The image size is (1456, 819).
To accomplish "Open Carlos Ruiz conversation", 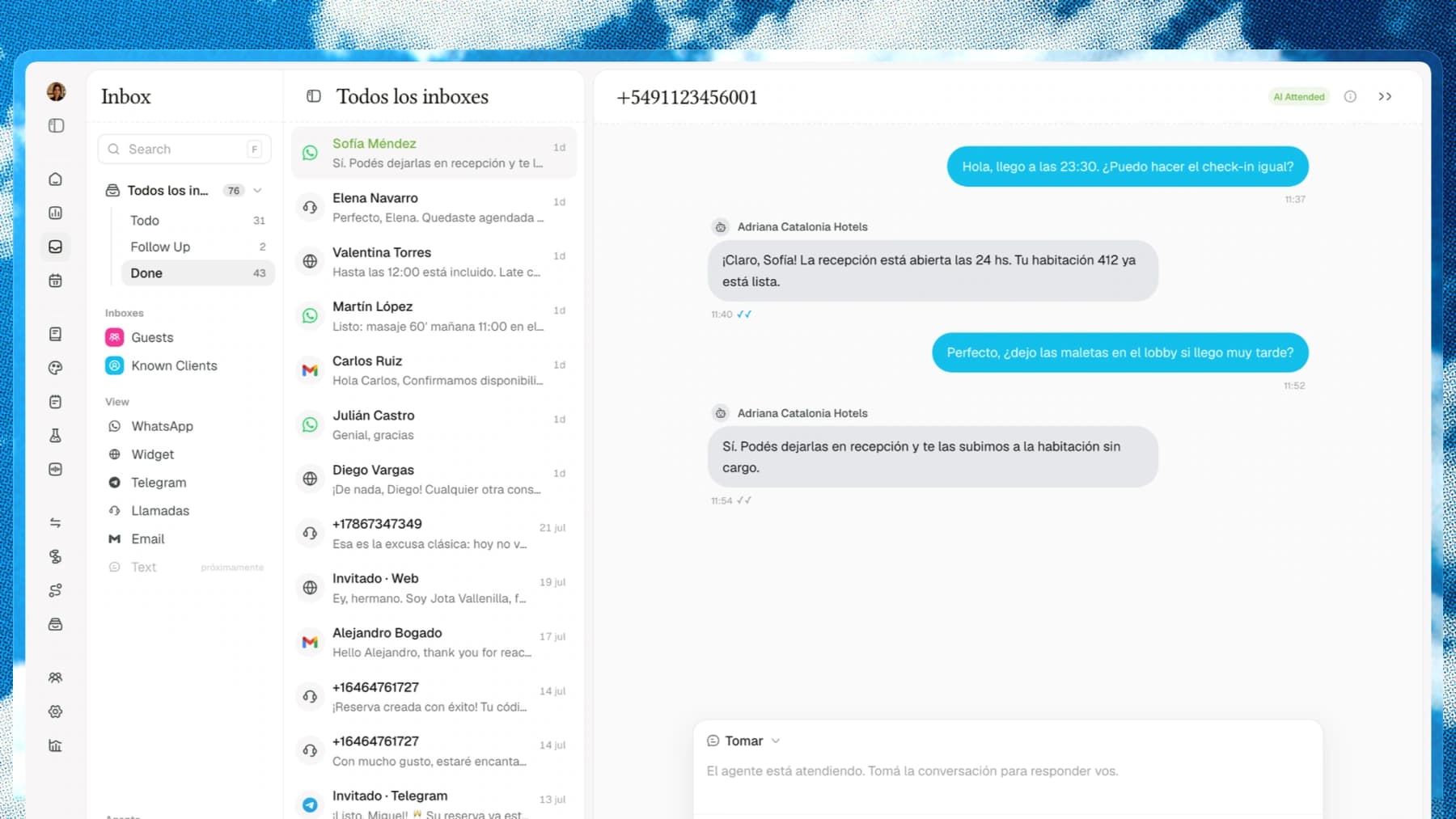I will point(434,370).
